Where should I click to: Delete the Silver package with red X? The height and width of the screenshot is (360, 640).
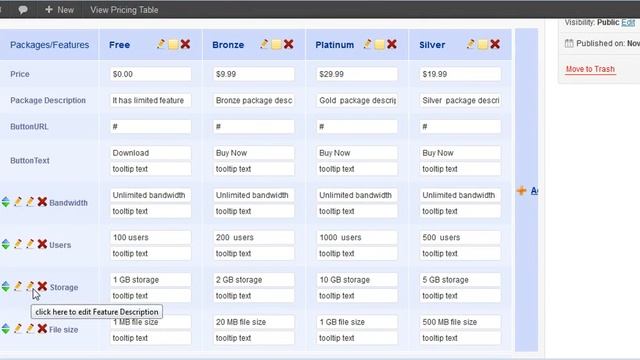pyautogui.click(x=495, y=44)
